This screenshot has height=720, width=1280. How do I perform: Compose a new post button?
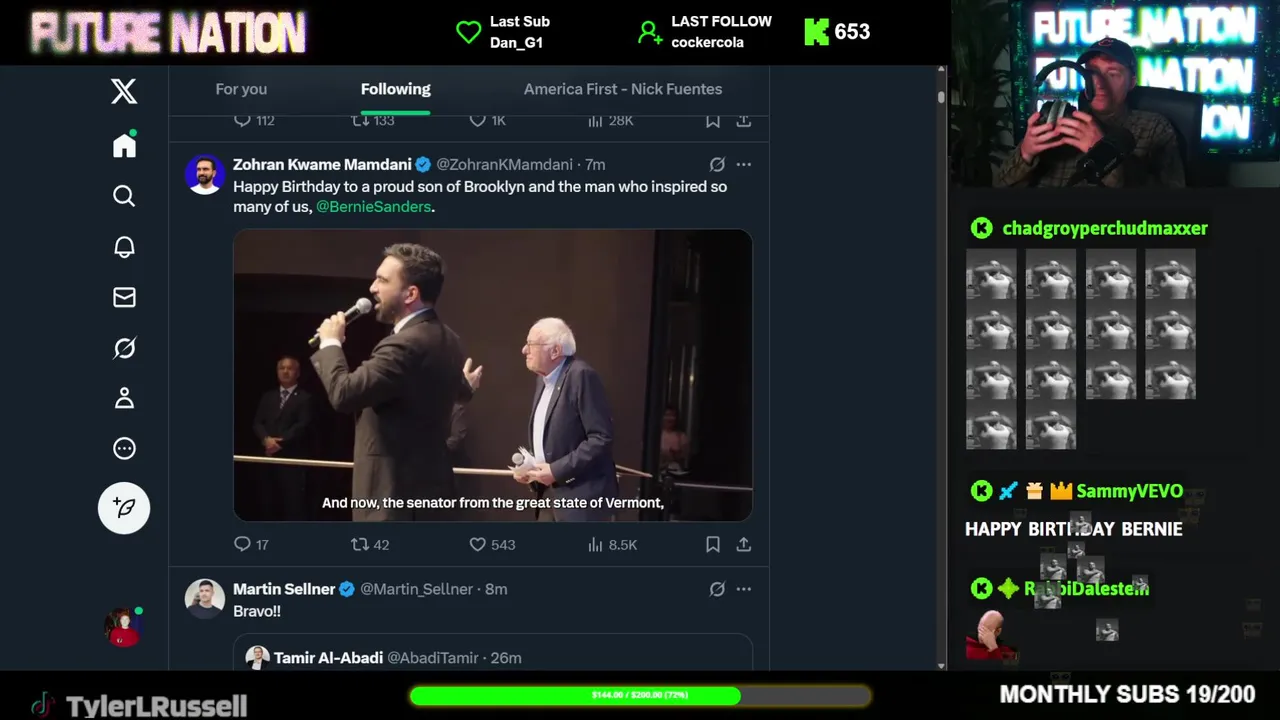click(x=124, y=508)
